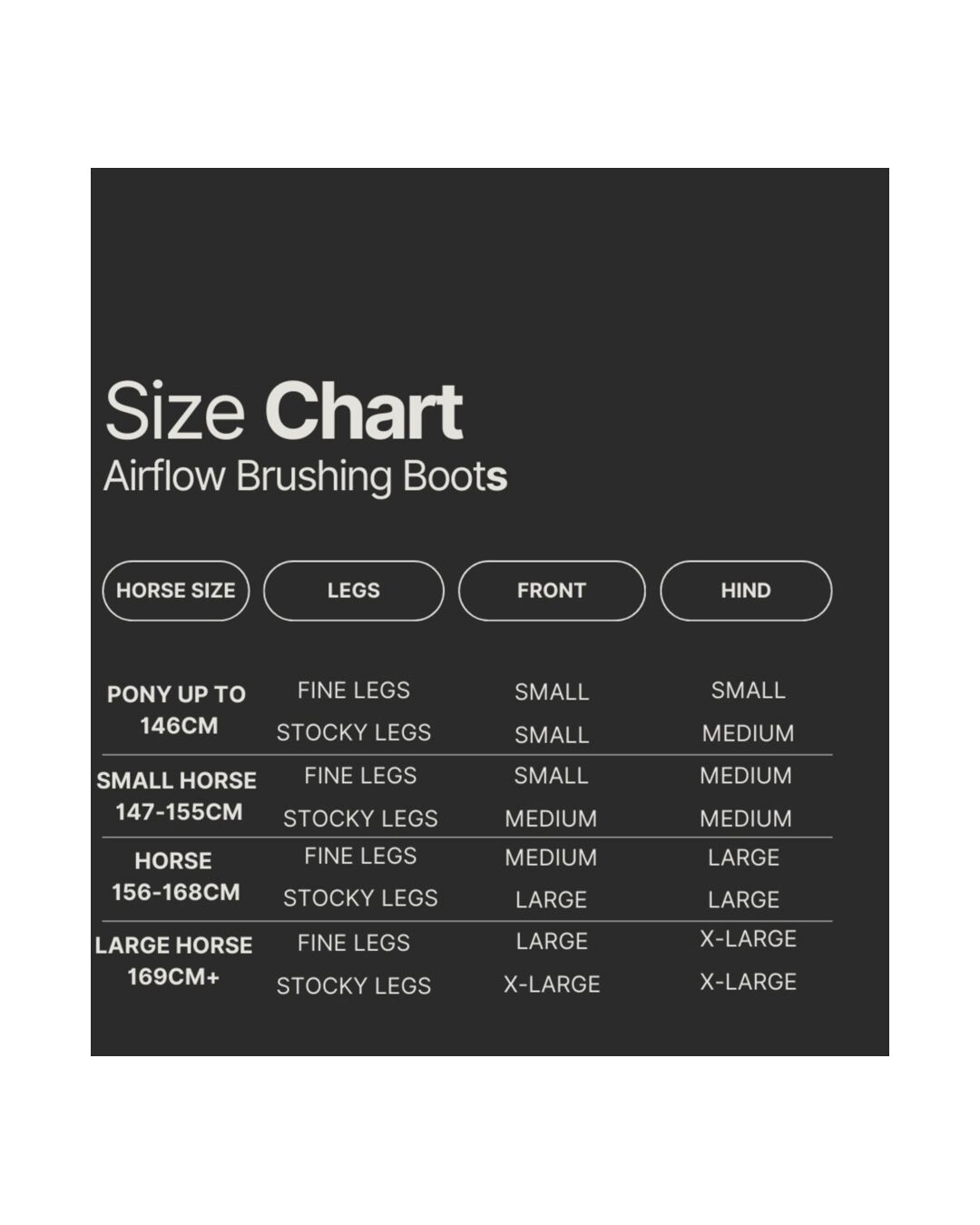Click the Large Horse 169cm+ row label
This screenshot has width=980, height=1225.
(174, 961)
